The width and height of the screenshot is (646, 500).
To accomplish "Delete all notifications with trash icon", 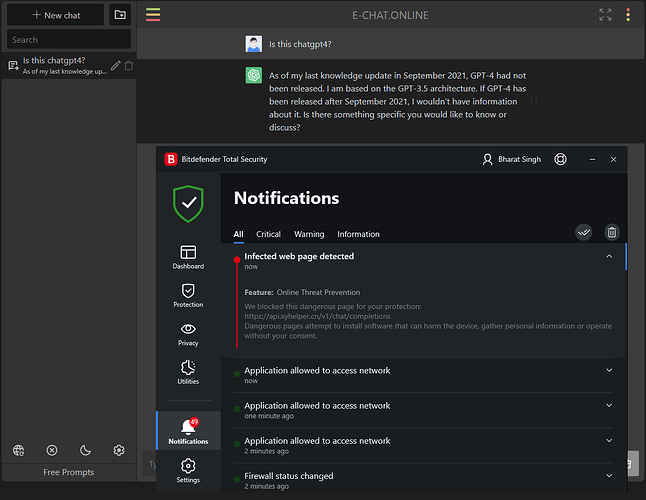I will pos(612,232).
